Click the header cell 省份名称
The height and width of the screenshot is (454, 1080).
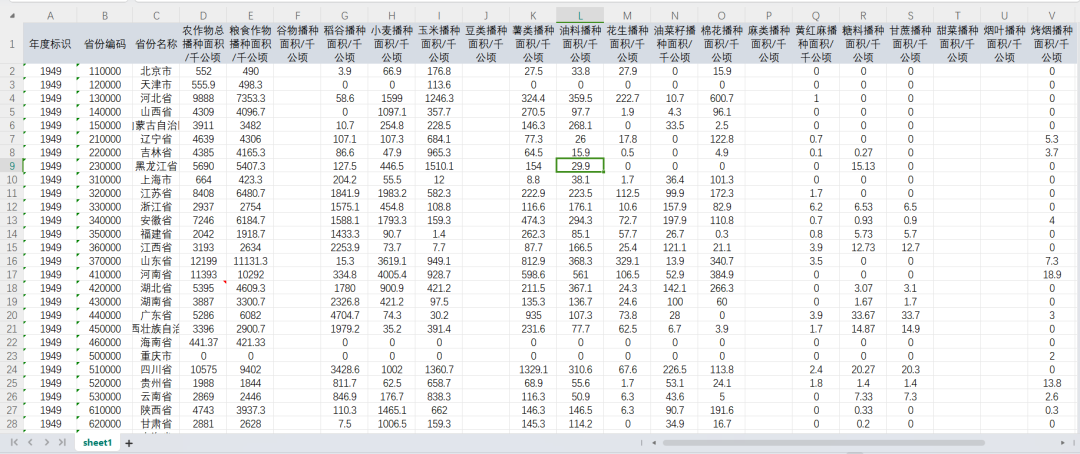156,43
